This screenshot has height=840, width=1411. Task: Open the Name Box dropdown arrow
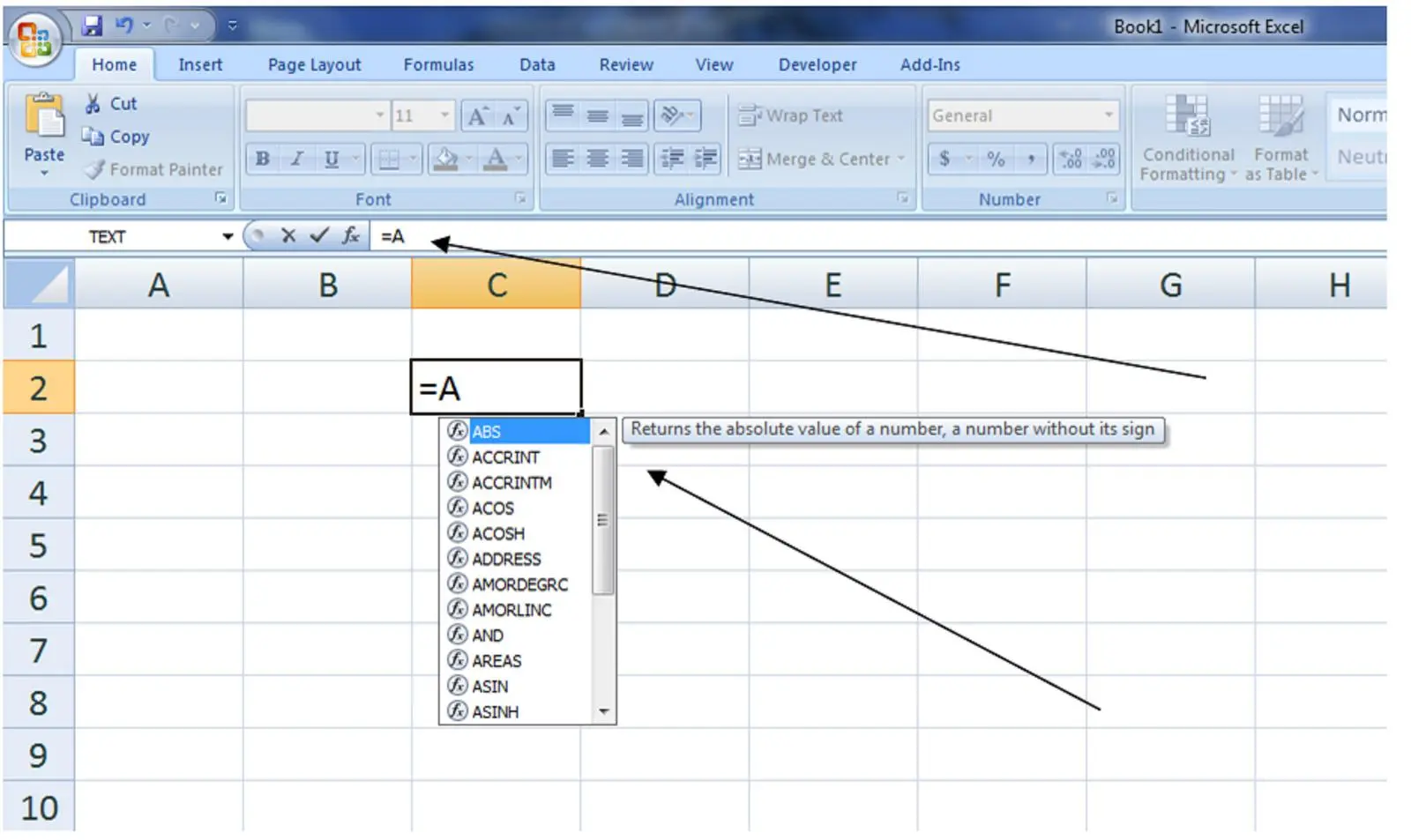(228, 236)
